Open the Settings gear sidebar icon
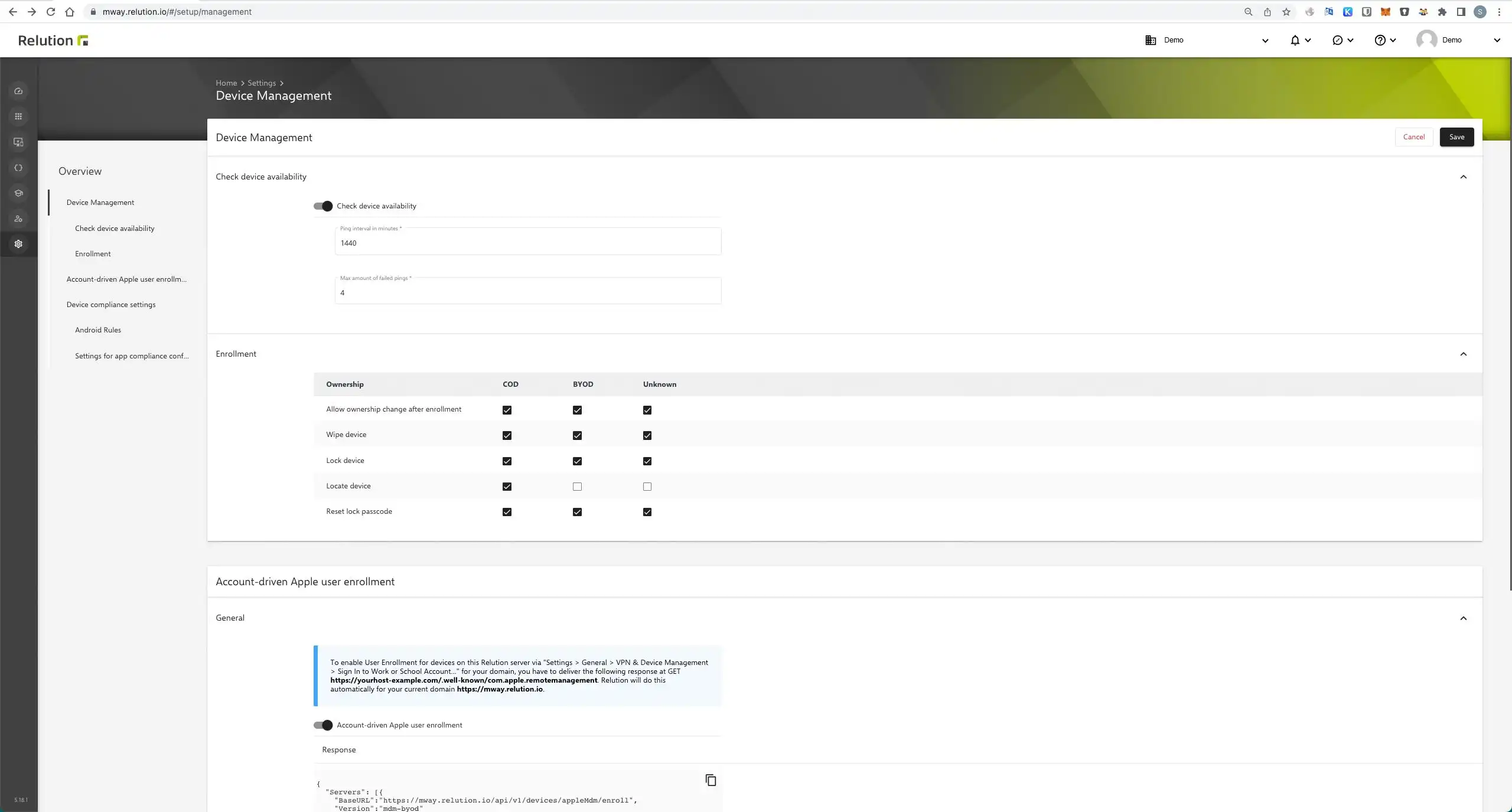This screenshot has width=1512, height=812. (18, 244)
